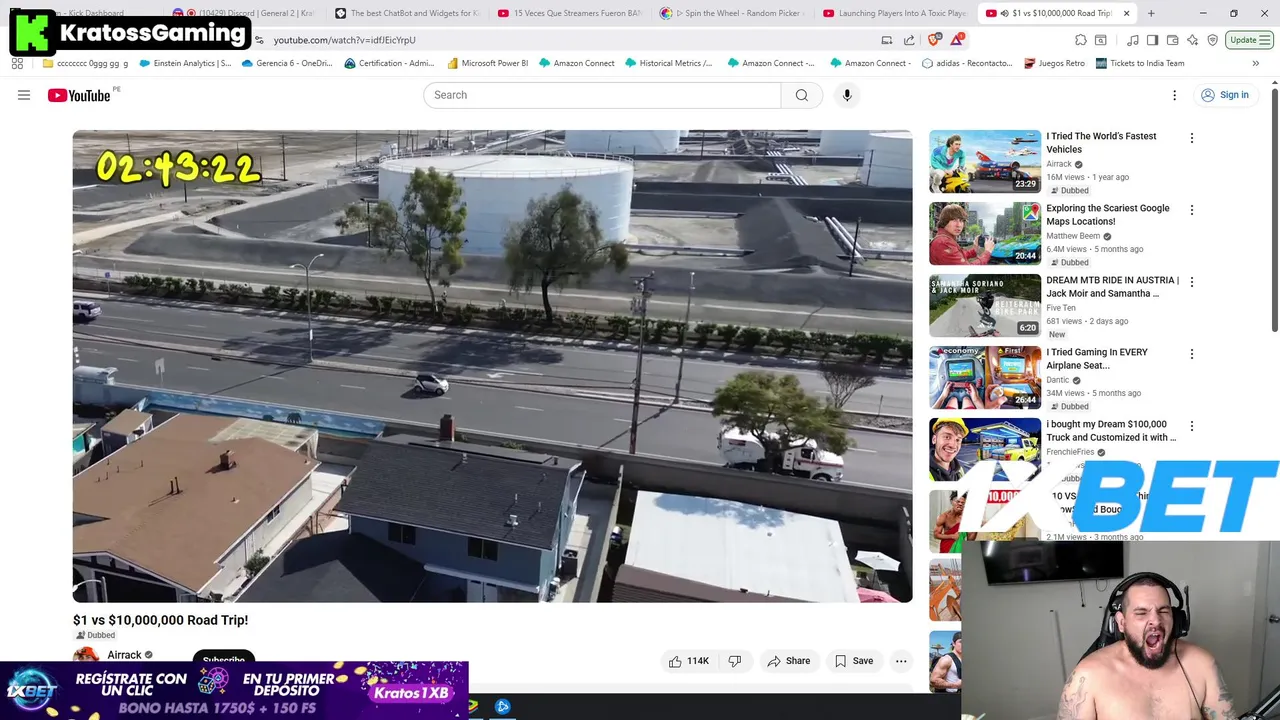Screen dimensions: 1280x720
Task: Open more actions under the video
Action: [x=901, y=661]
